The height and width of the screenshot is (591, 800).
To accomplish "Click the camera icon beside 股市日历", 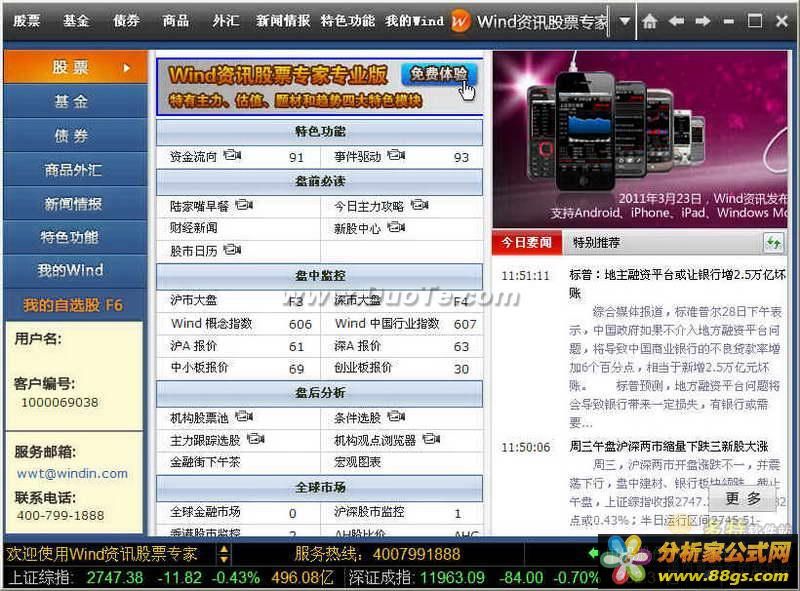I will pyautogui.click(x=232, y=249).
